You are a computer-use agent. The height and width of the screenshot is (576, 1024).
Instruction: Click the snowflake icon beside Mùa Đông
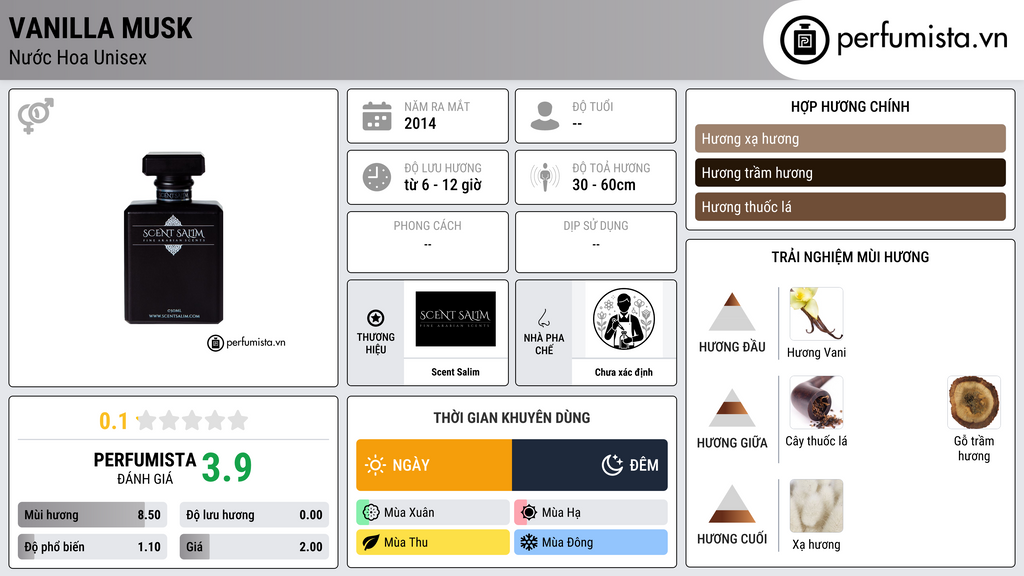click(x=529, y=542)
